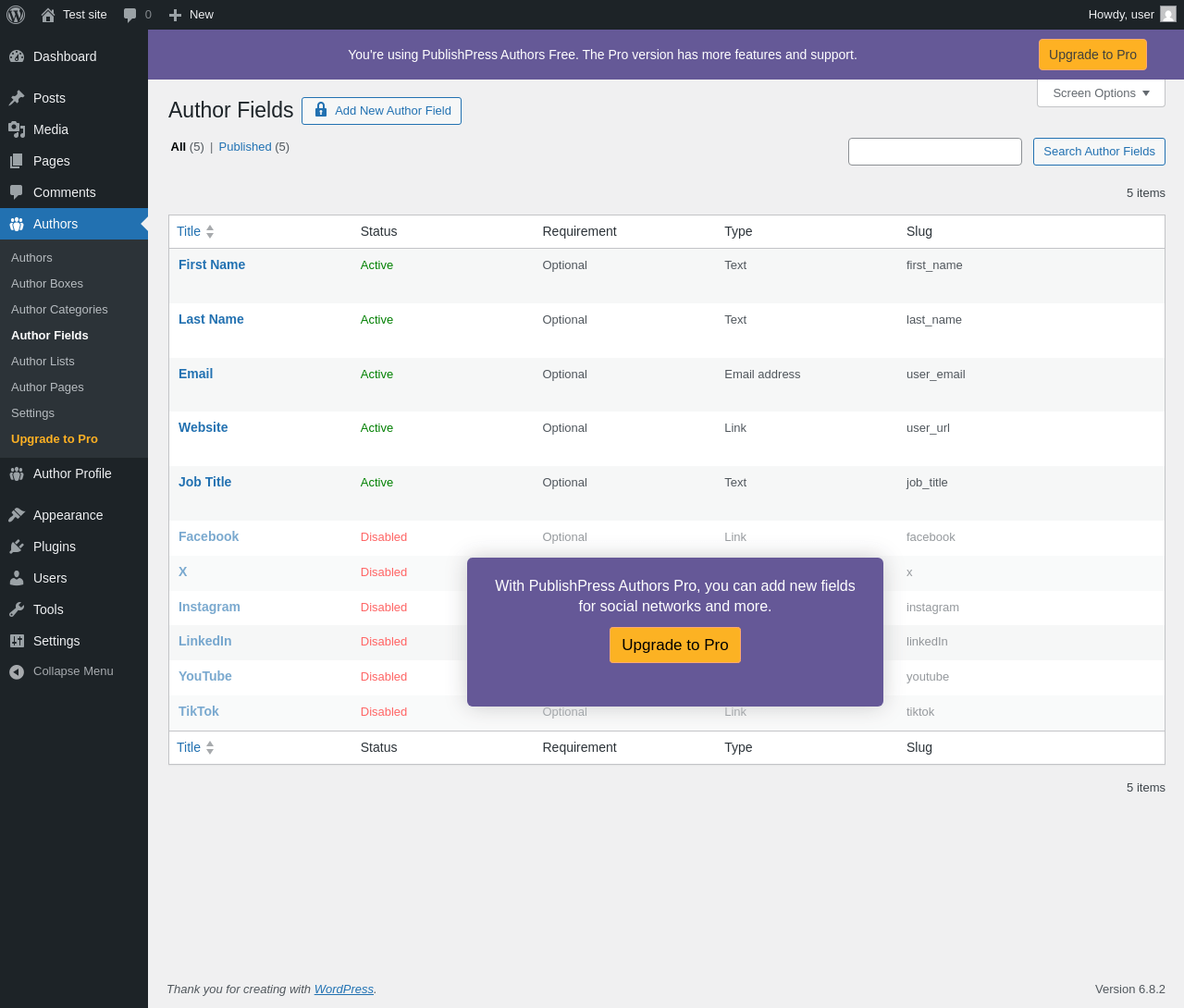Open Settings under Authors submenu

click(32, 413)
